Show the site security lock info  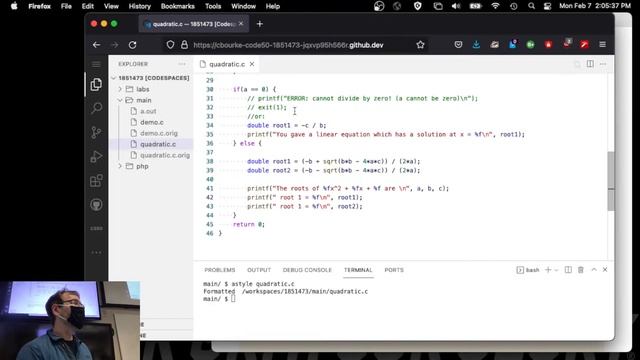coord(184,45)
